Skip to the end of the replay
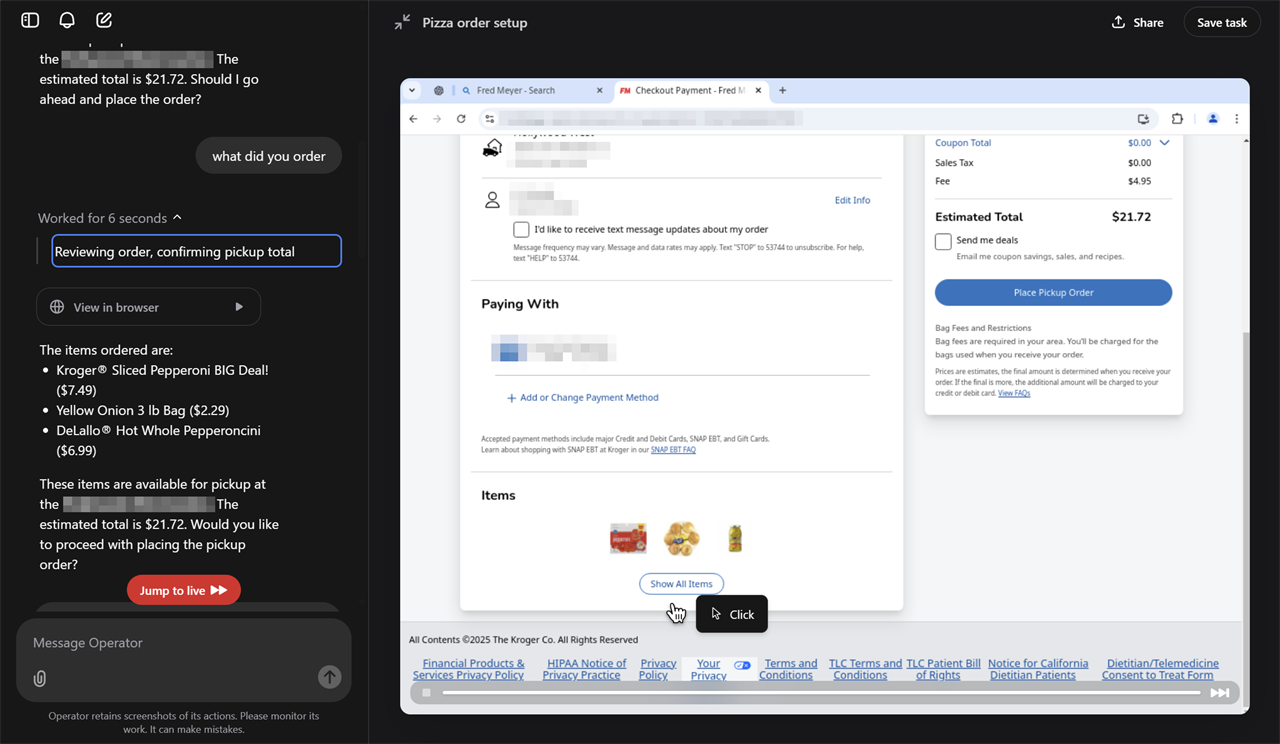 1220,692
